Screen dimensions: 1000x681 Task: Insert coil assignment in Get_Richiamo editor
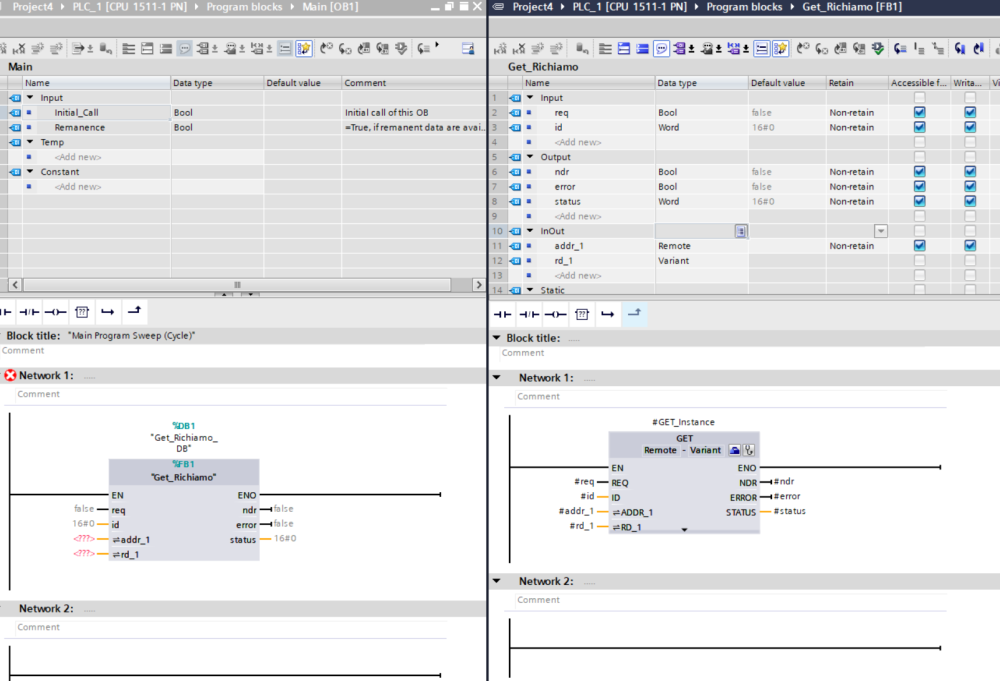click(x=555, y=315)
